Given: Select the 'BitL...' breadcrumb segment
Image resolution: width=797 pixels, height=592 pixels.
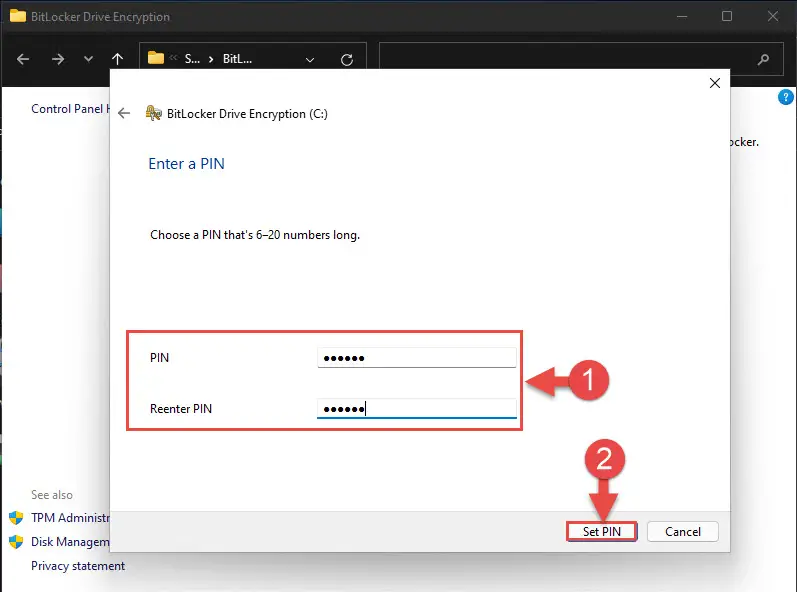Looking at the screenshot, I should (237, 59).
